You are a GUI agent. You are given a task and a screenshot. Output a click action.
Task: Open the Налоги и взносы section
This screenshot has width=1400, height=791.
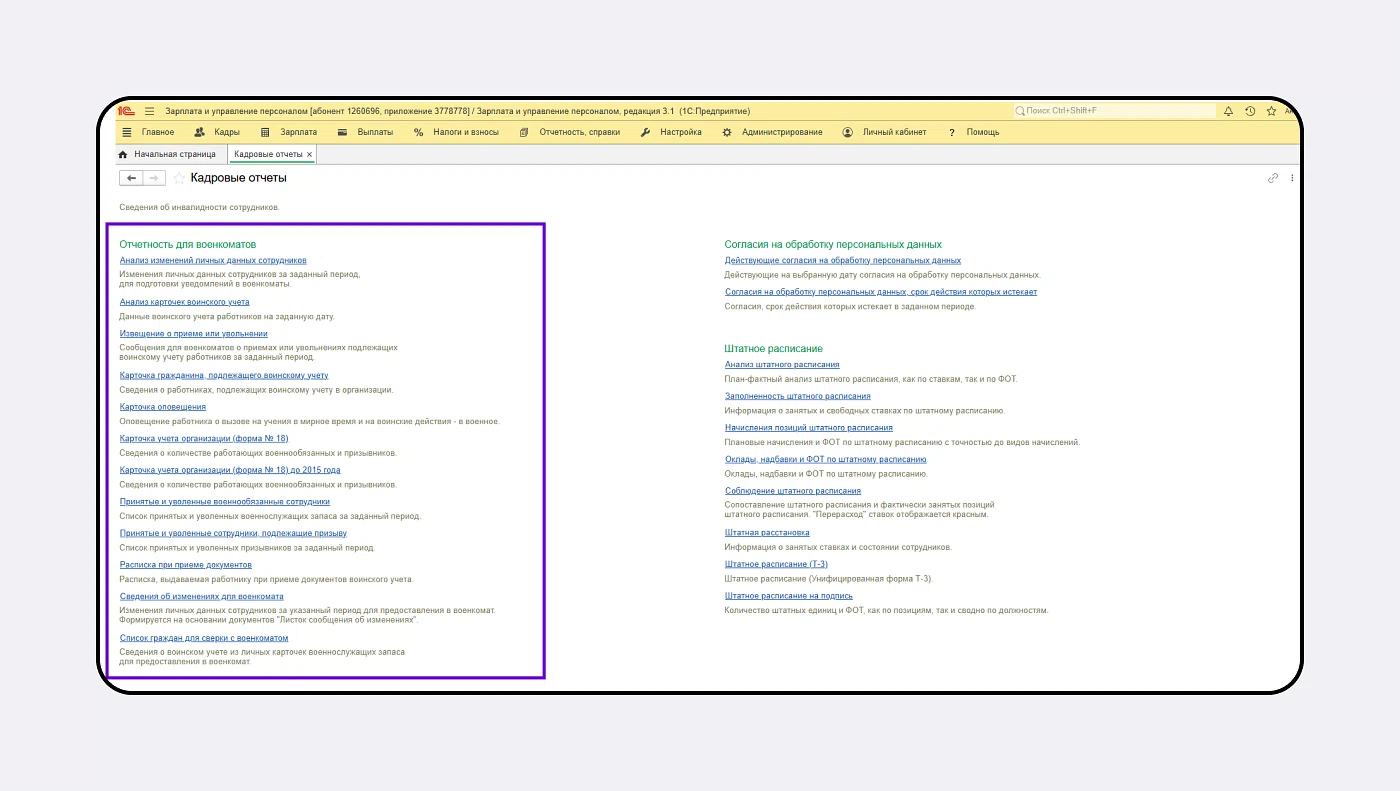coord(465,132)
